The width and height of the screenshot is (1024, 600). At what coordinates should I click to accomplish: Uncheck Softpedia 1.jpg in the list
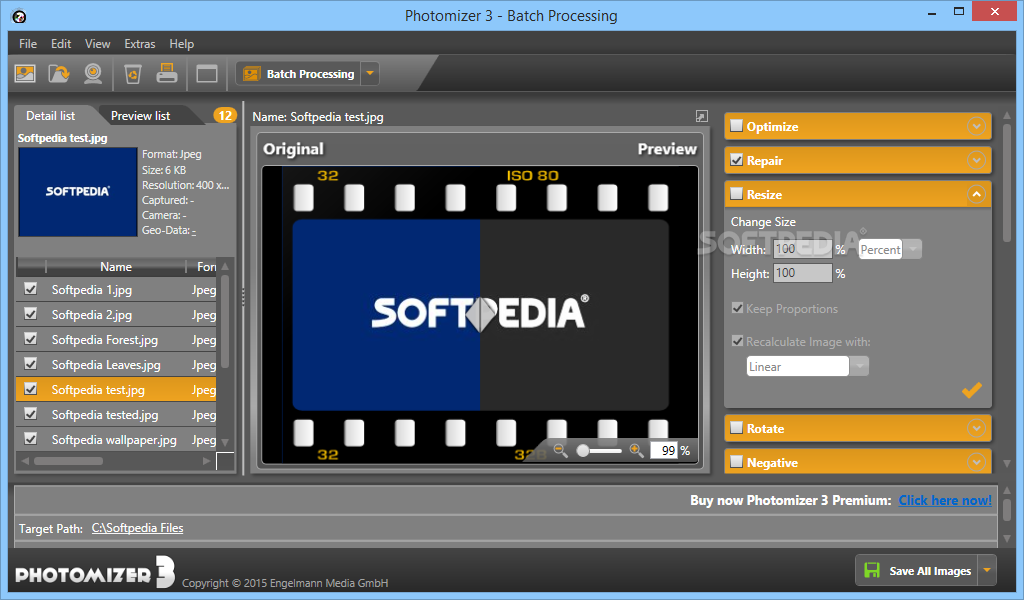pos(31,289)
